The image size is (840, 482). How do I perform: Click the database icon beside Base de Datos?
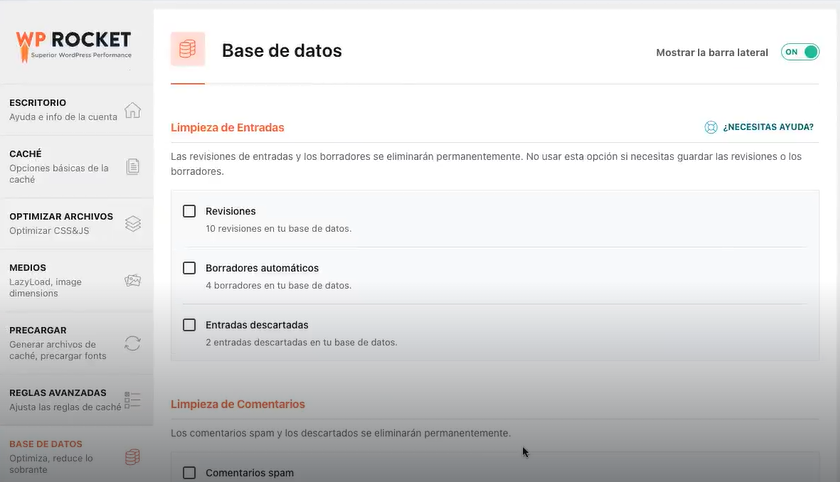[x=132, y=457]
